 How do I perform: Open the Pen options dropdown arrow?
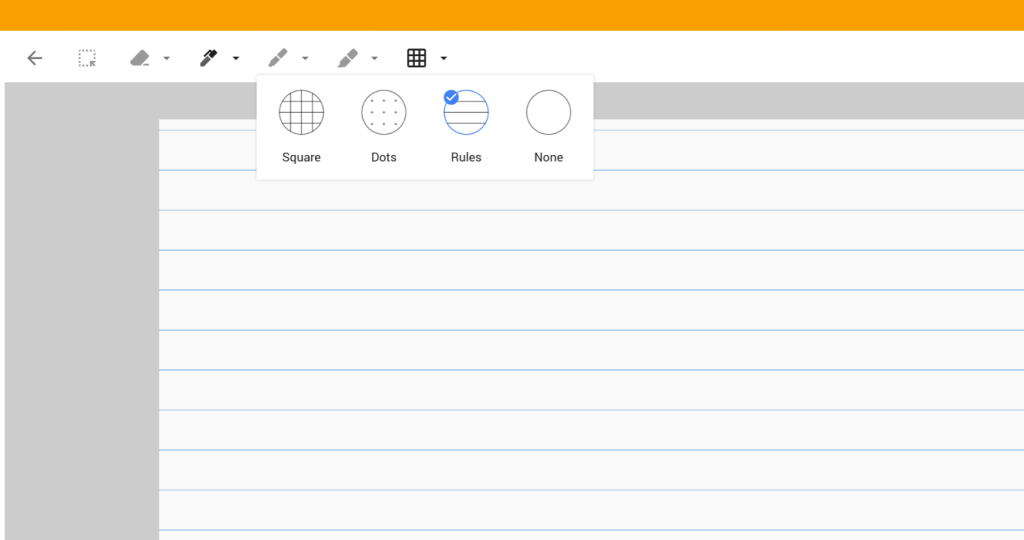(236, 58)
